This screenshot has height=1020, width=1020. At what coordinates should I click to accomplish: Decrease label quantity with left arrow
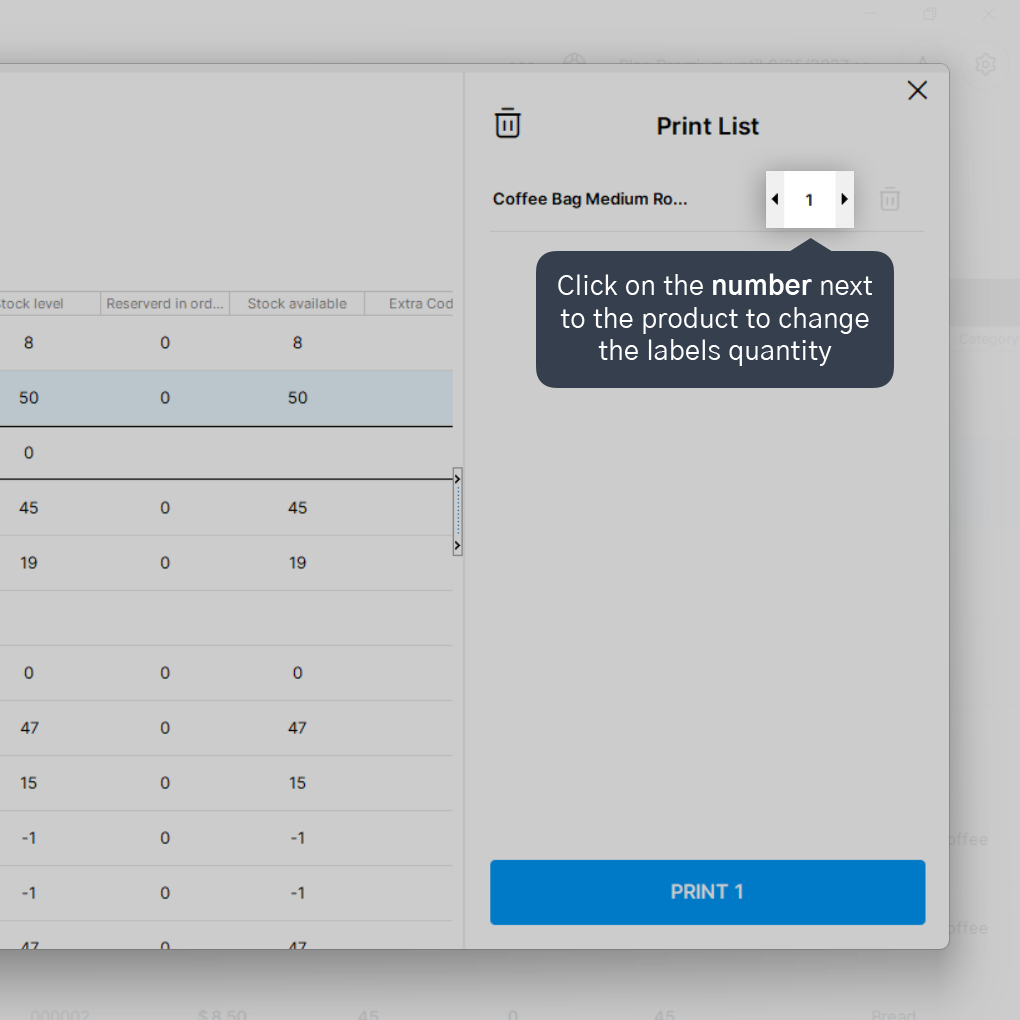coord(775,199)
